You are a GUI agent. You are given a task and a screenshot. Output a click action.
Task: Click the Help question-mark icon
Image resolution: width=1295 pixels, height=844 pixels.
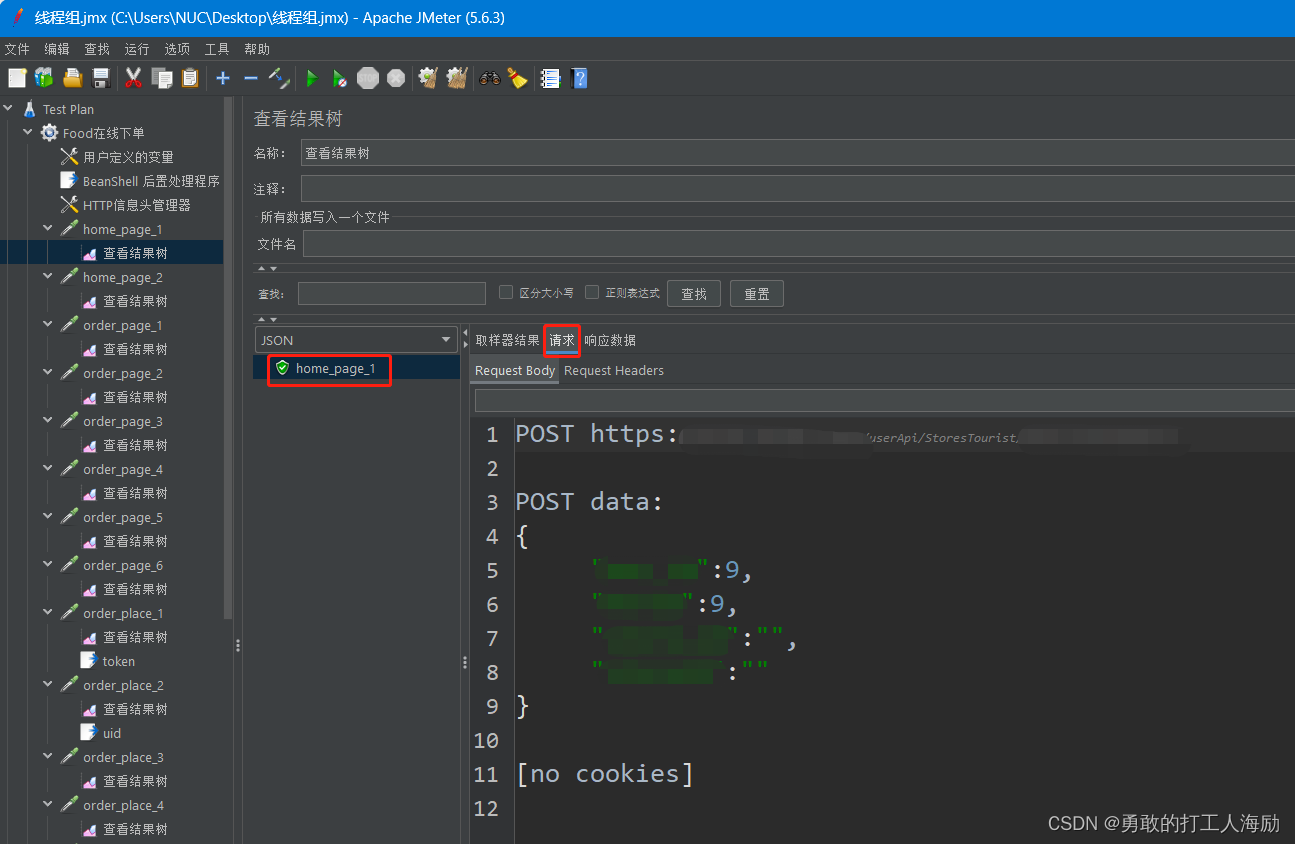[578, 78]
